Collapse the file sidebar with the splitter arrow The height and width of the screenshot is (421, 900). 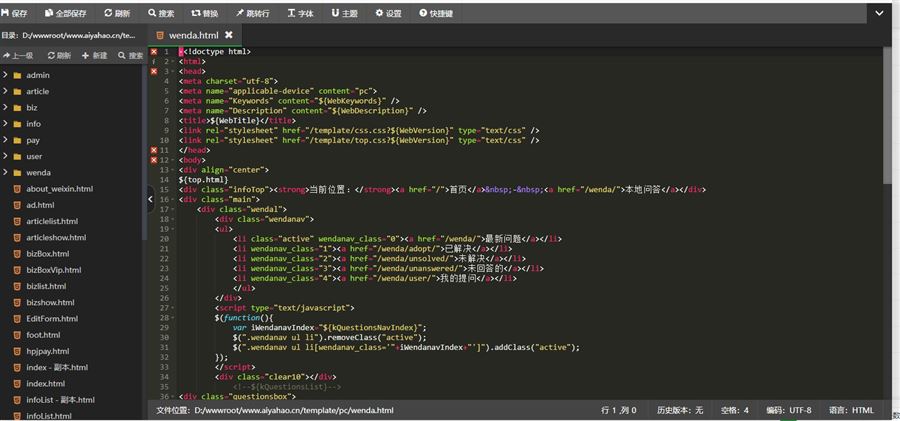pos(150,199)
